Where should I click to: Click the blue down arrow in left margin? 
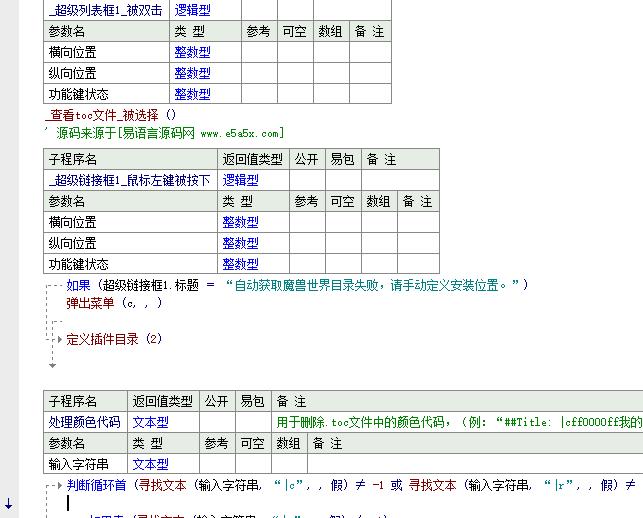click(x=9, y=503)
